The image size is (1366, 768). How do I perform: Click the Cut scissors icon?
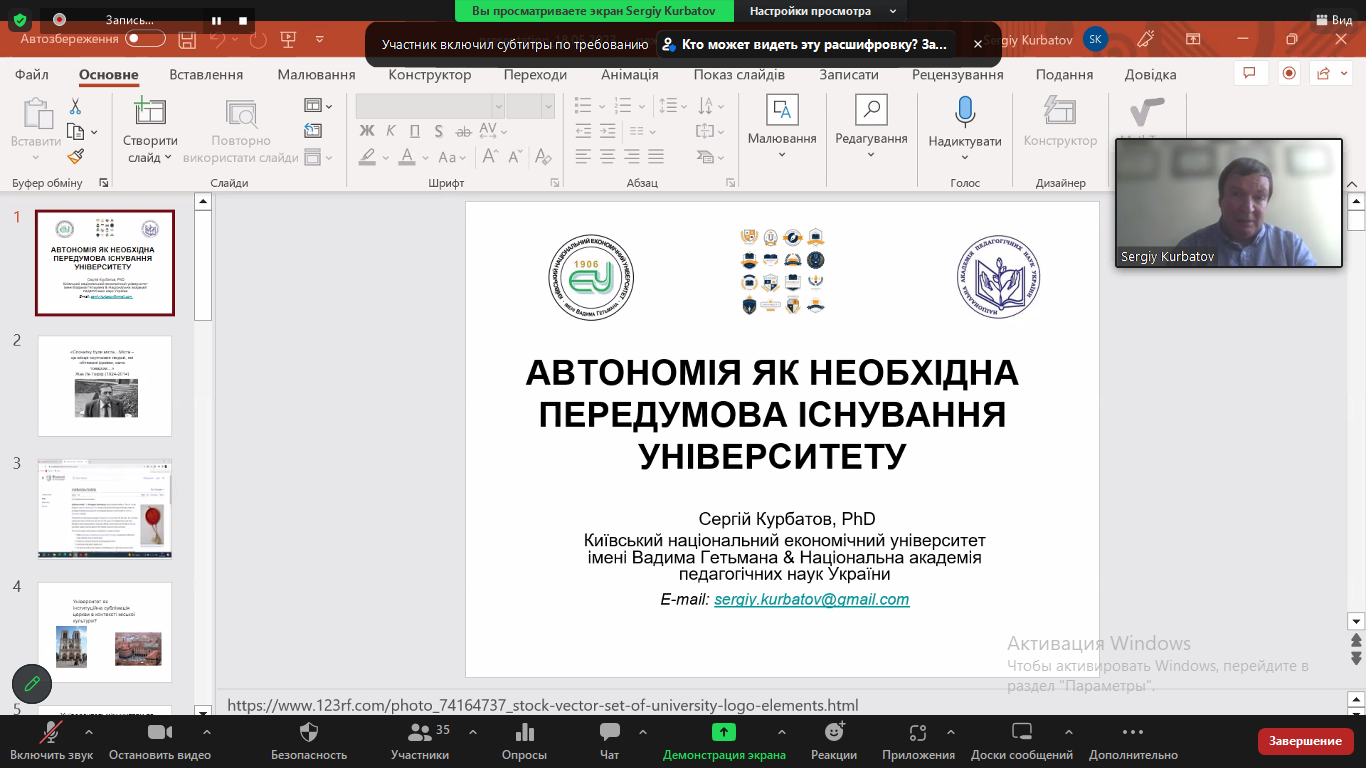tap(75, 107)
